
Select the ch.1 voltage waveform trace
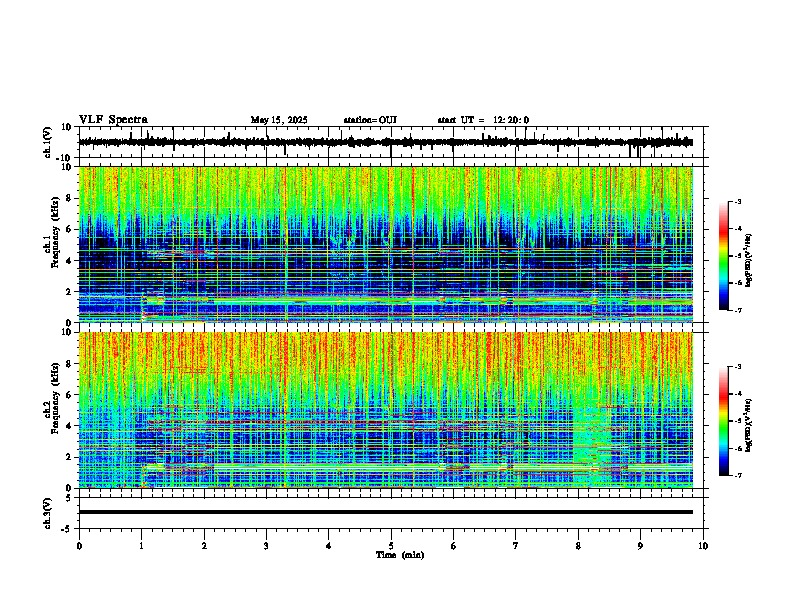tap(385, 142)
